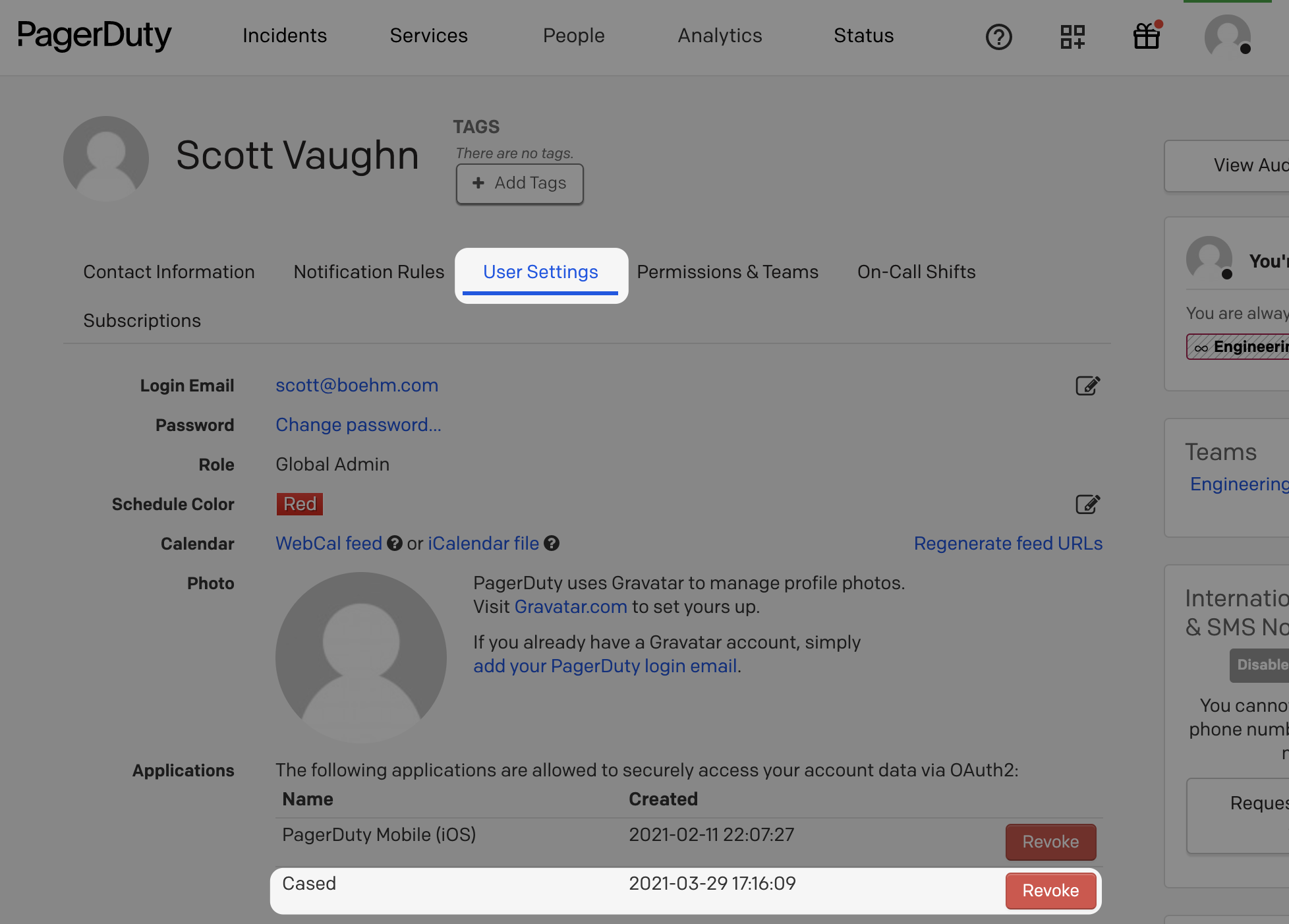Click the Created column header

pyautogui.click(x=663, y=799)
